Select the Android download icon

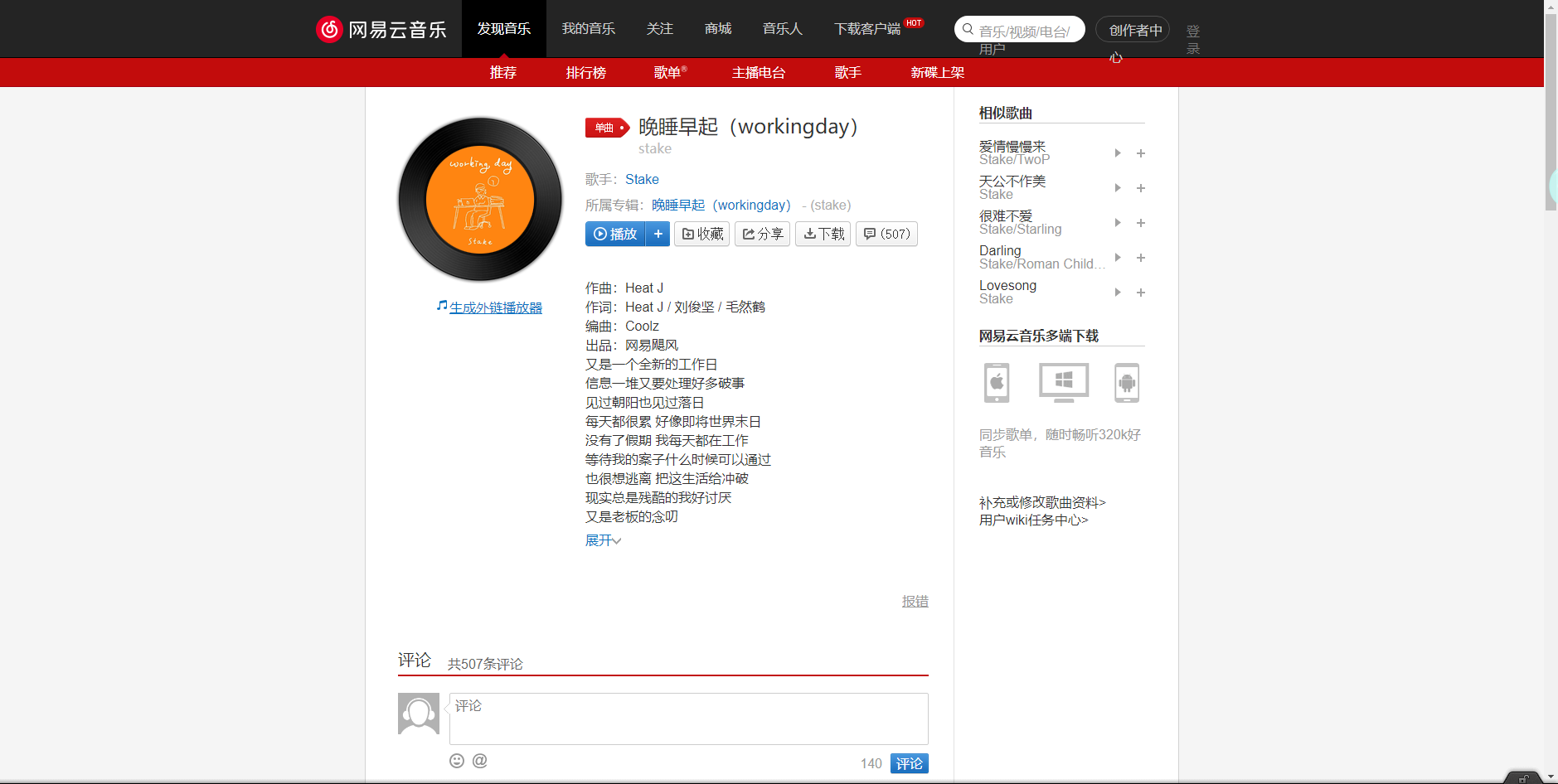pos(1127,383)
